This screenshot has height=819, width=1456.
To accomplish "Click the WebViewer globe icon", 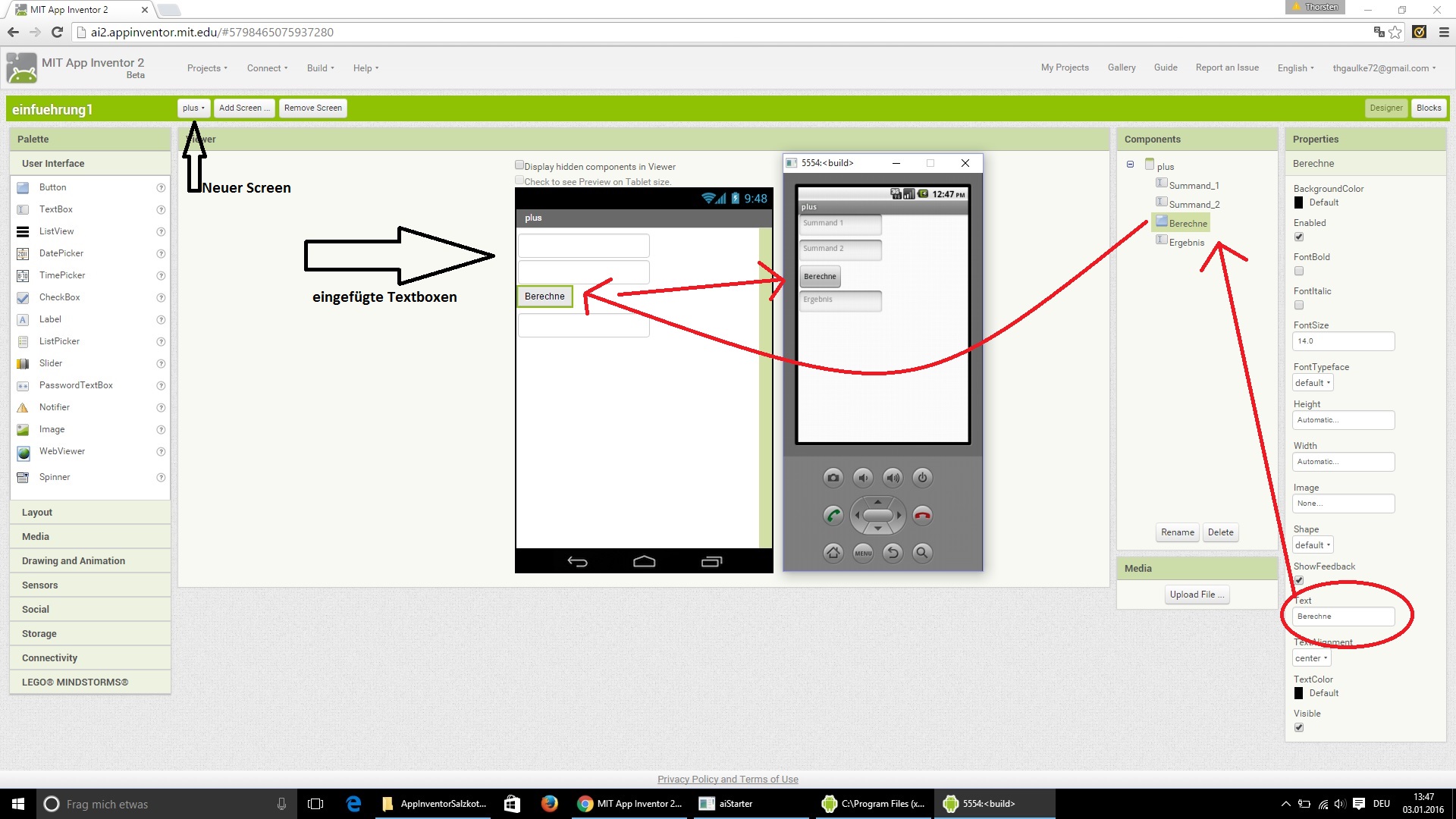I will pyautogui.click(x=24, y=453).
